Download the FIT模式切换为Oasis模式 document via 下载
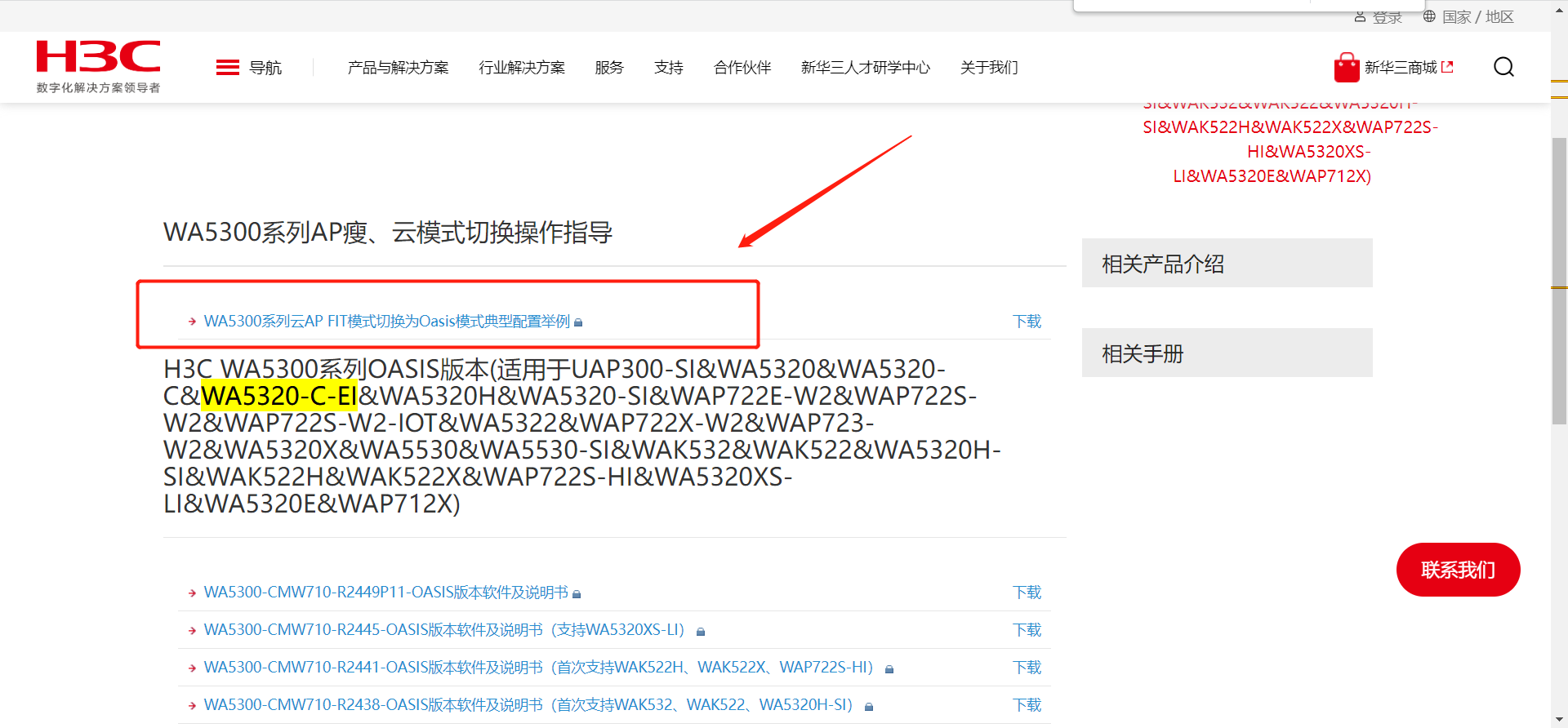This screenshot has width=1568, height=728. coord(1027,321)
